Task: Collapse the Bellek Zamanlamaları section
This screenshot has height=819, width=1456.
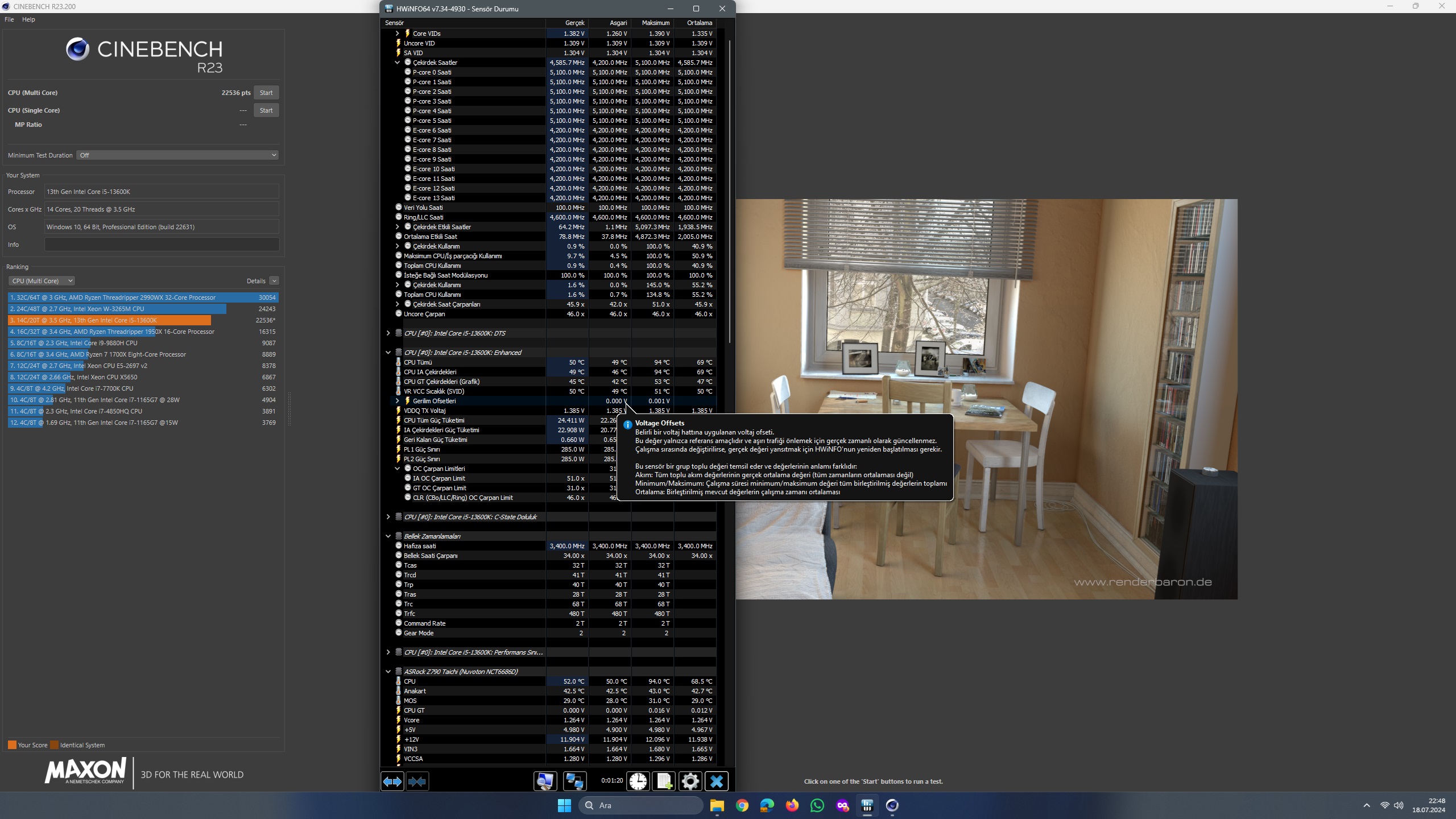Action: tap(388, 536)
